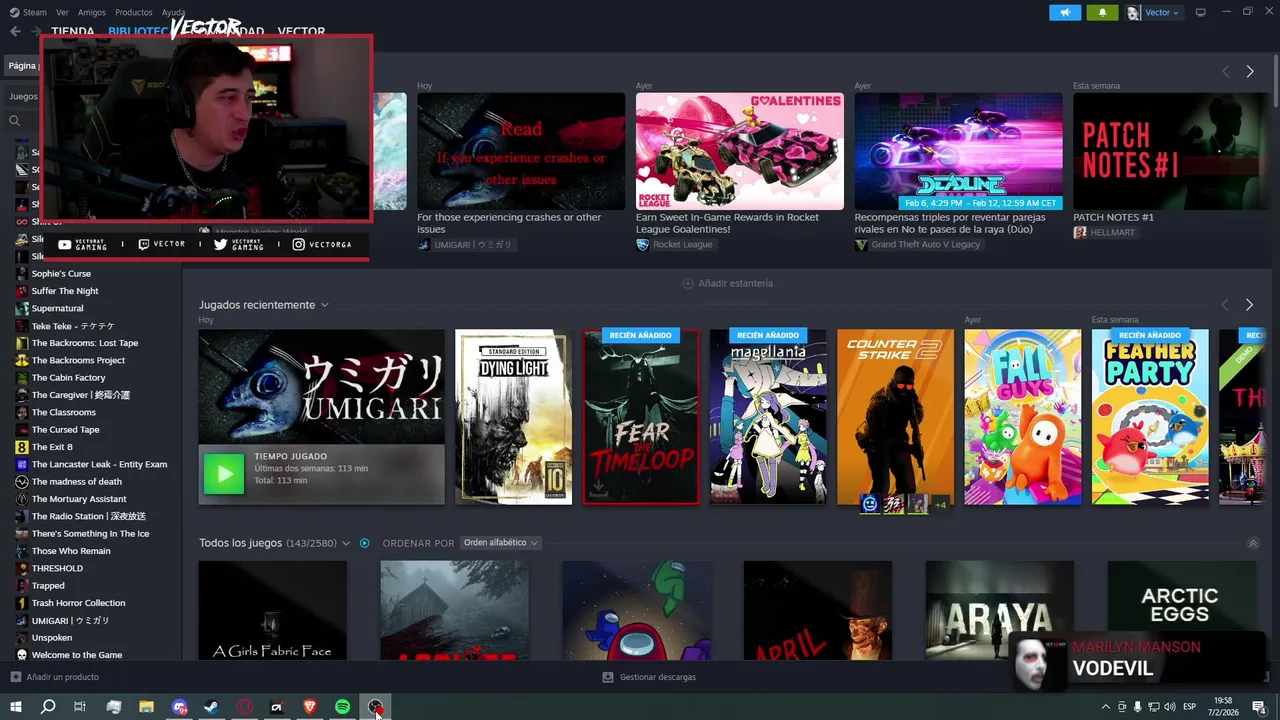Screen dimensions: 1280x720
Task: Expand the Jugados recientemente shelf dropdown
Action: point(324,305)
